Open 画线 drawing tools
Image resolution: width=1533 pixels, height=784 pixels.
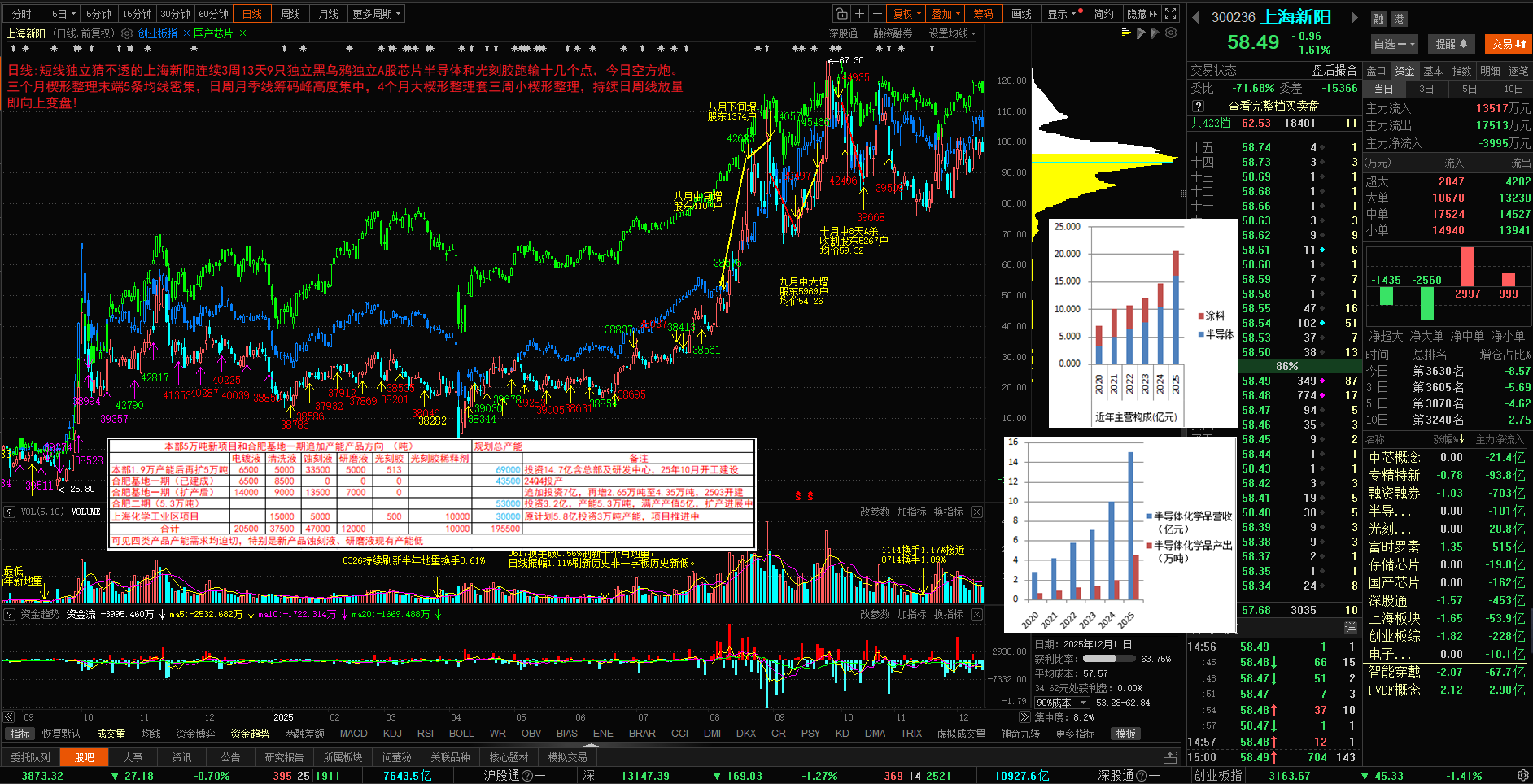(1021, 14)
